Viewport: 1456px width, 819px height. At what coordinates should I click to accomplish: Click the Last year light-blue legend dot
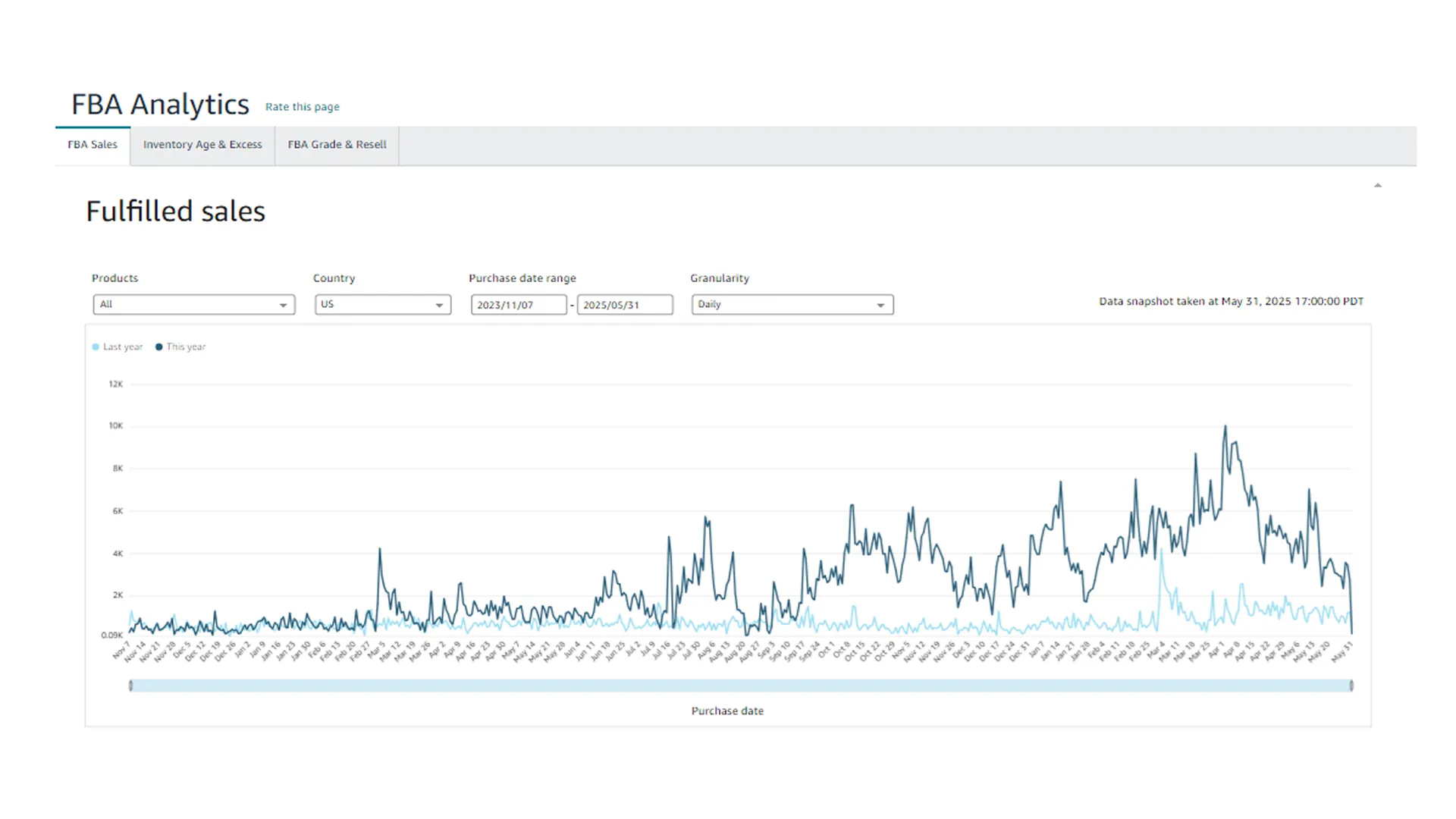coord(96,347)
